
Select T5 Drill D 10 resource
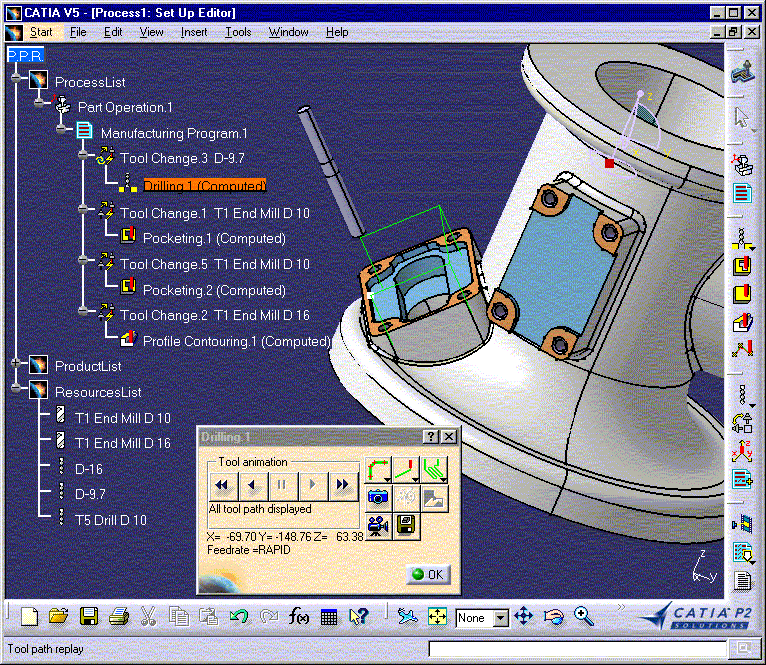pos(110,520)
